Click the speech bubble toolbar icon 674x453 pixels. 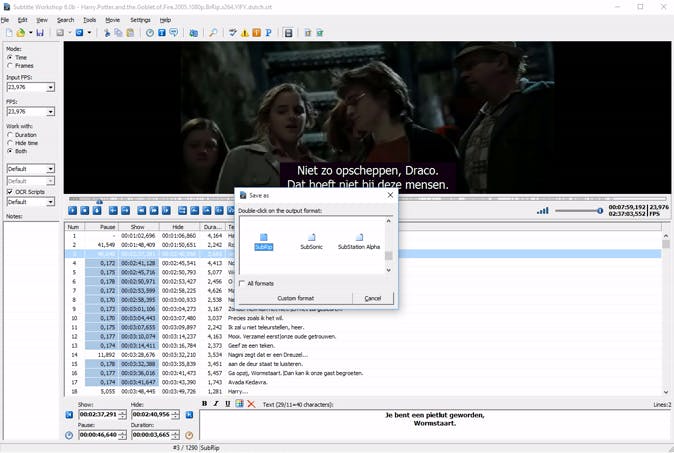click(174, 33)
